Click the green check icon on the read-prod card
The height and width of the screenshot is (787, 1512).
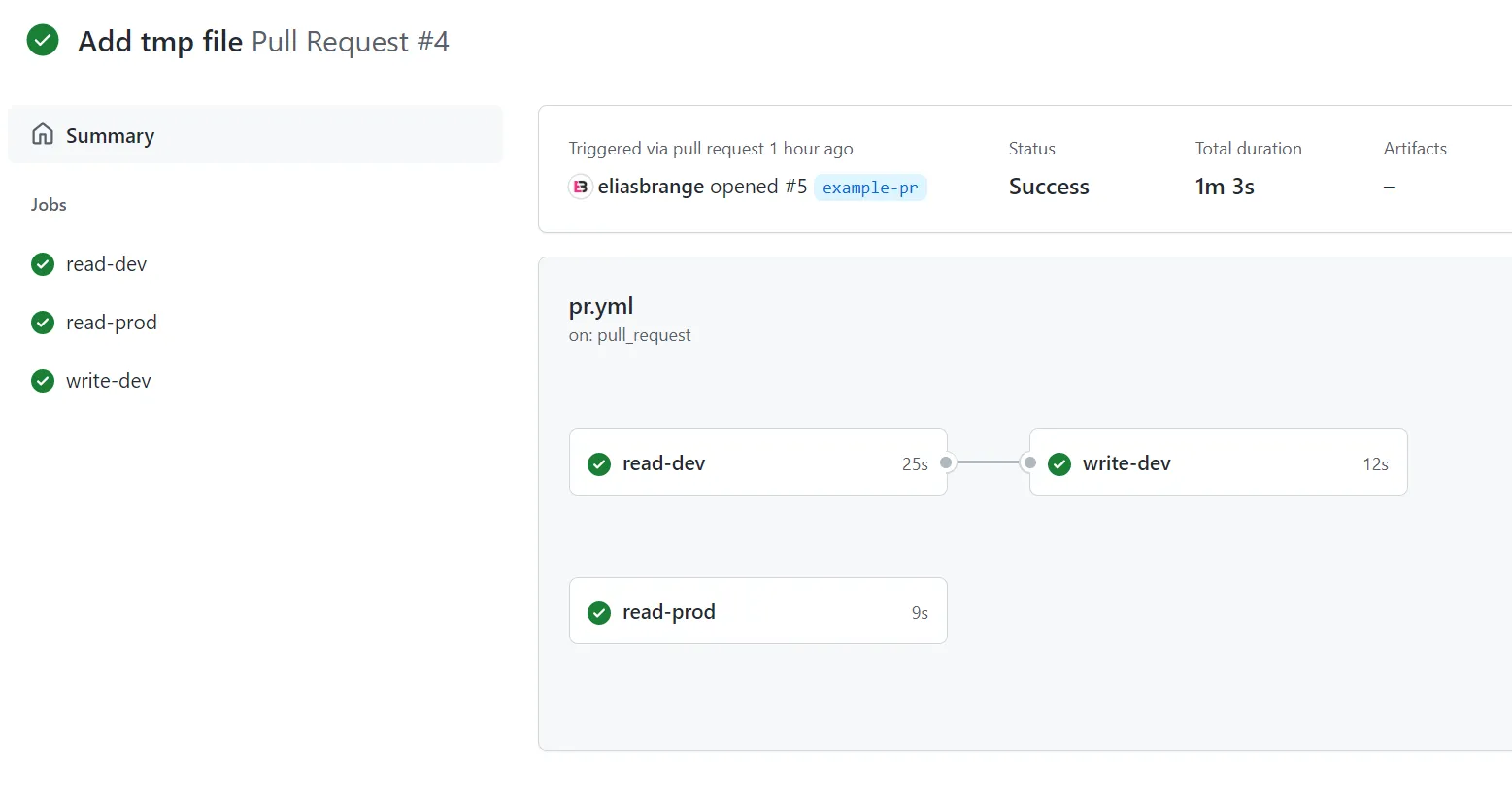point(599,612)
